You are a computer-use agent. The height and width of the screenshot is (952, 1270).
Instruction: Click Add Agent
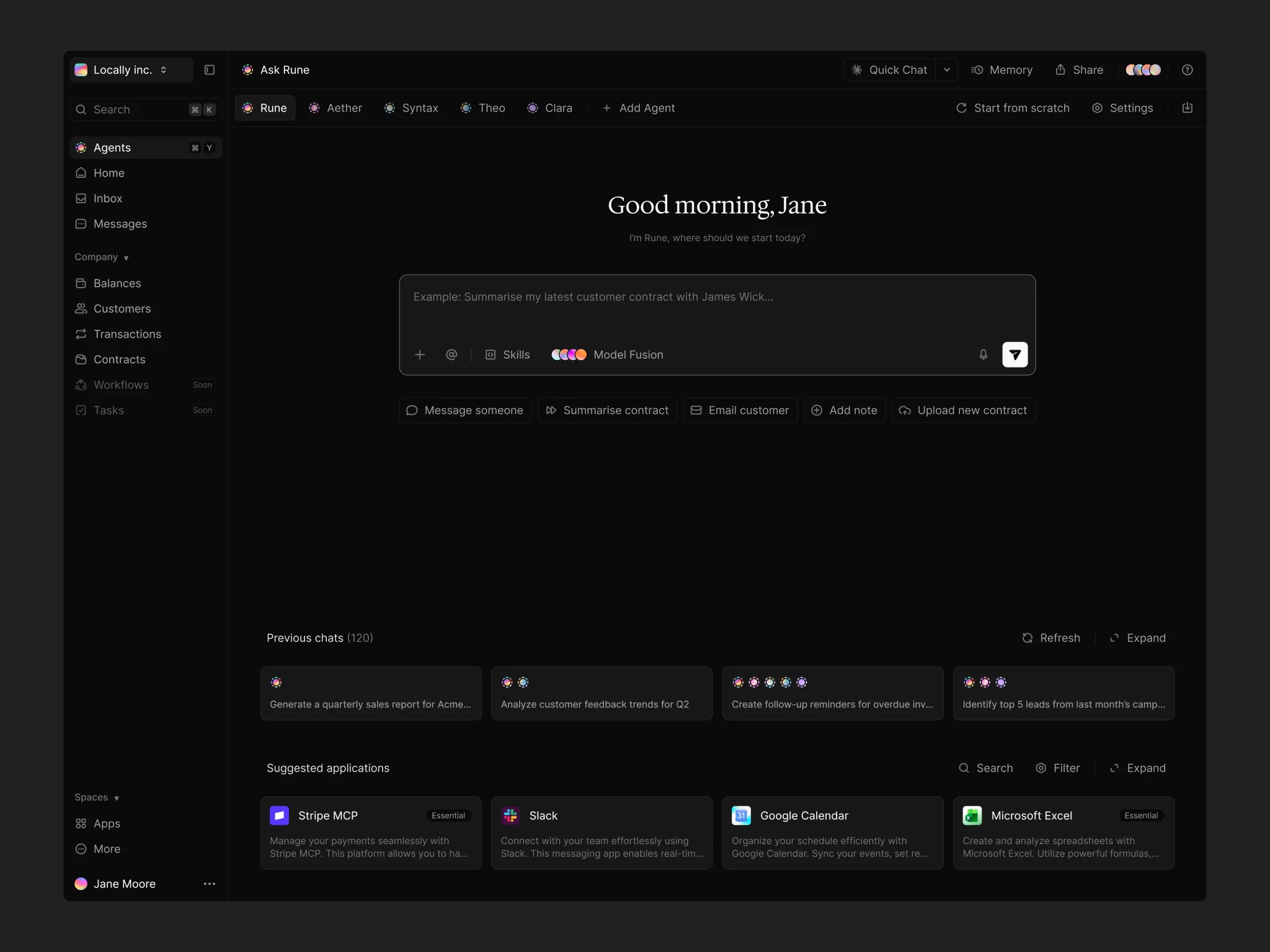[x=639, y=108]
